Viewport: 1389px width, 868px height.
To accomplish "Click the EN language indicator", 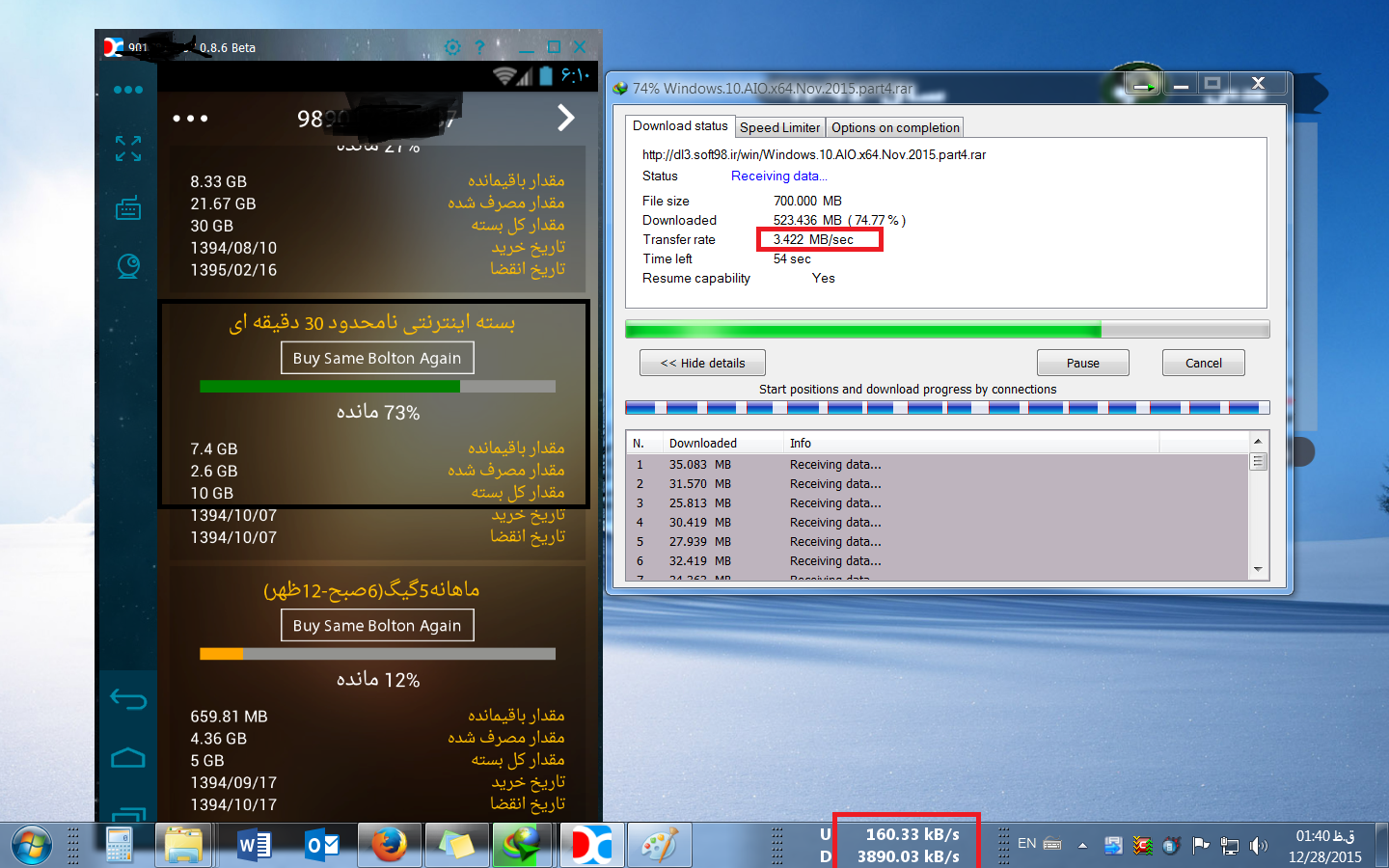I will (1027, 843).
